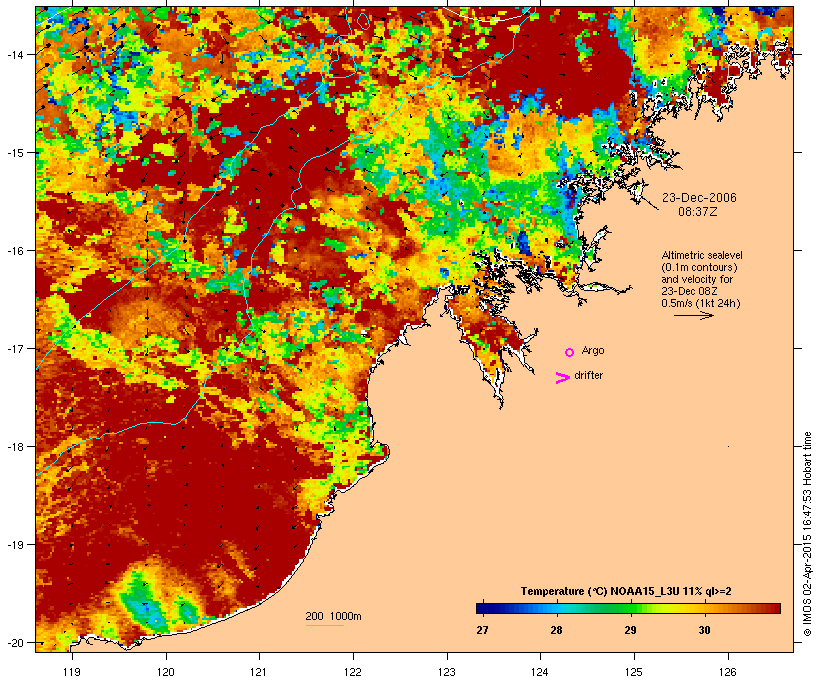This screenshot has height=680, width=820.
Task: Click longitude axis label 125
Action: tap(634, 672)
